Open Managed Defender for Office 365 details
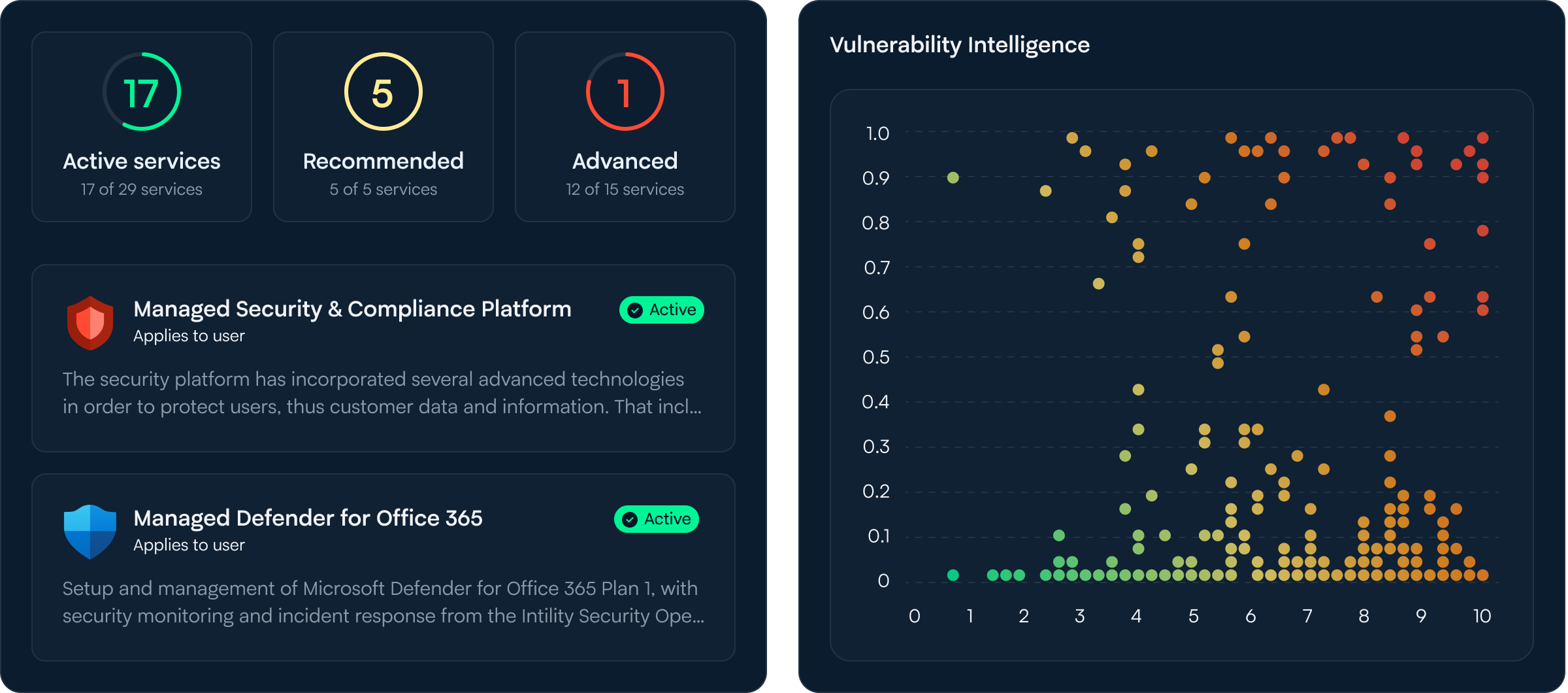 [x=308, y=518]
